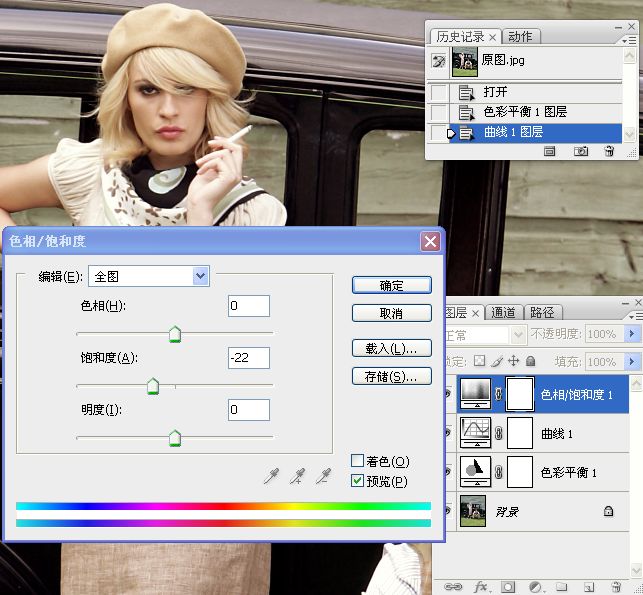Click lock position move icon
643x595 pixels.
(x=513, y=361)
